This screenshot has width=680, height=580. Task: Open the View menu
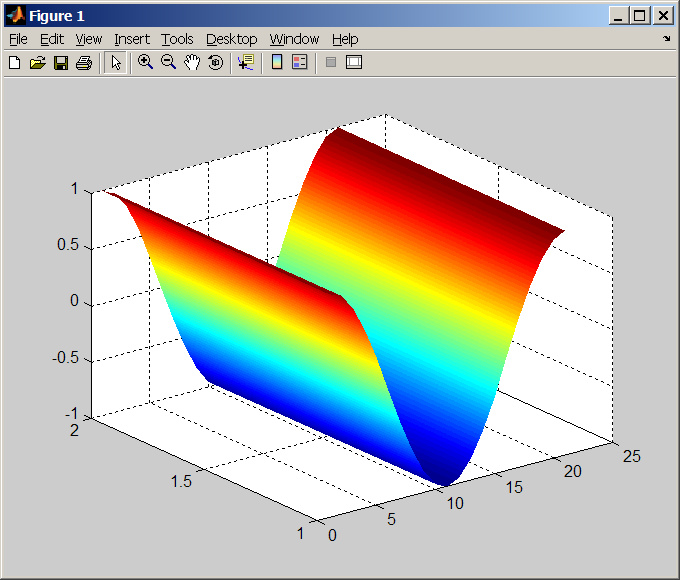89,39
